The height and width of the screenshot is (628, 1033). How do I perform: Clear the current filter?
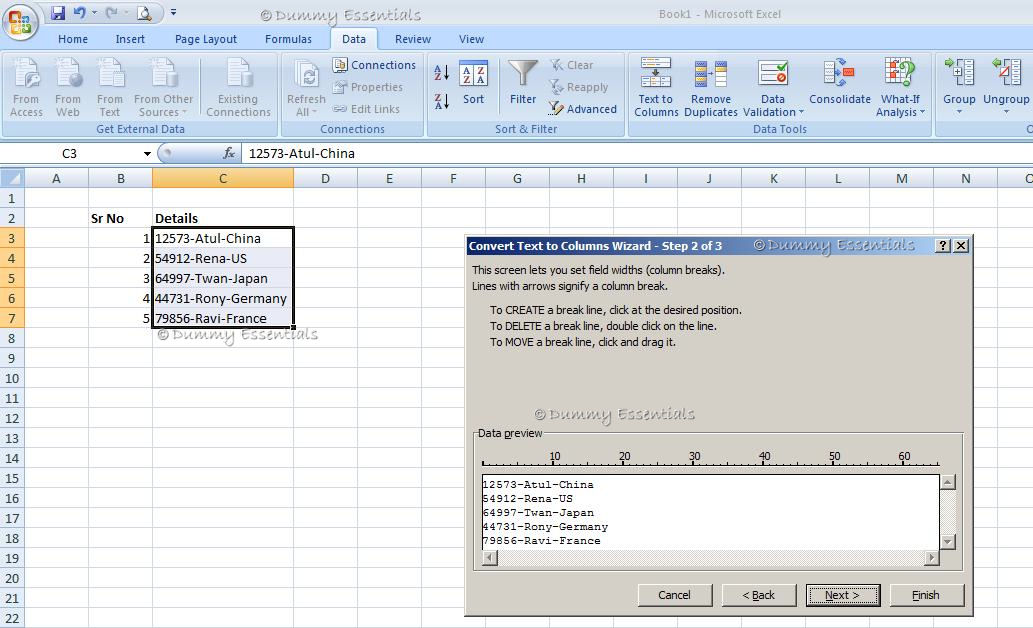572,65
